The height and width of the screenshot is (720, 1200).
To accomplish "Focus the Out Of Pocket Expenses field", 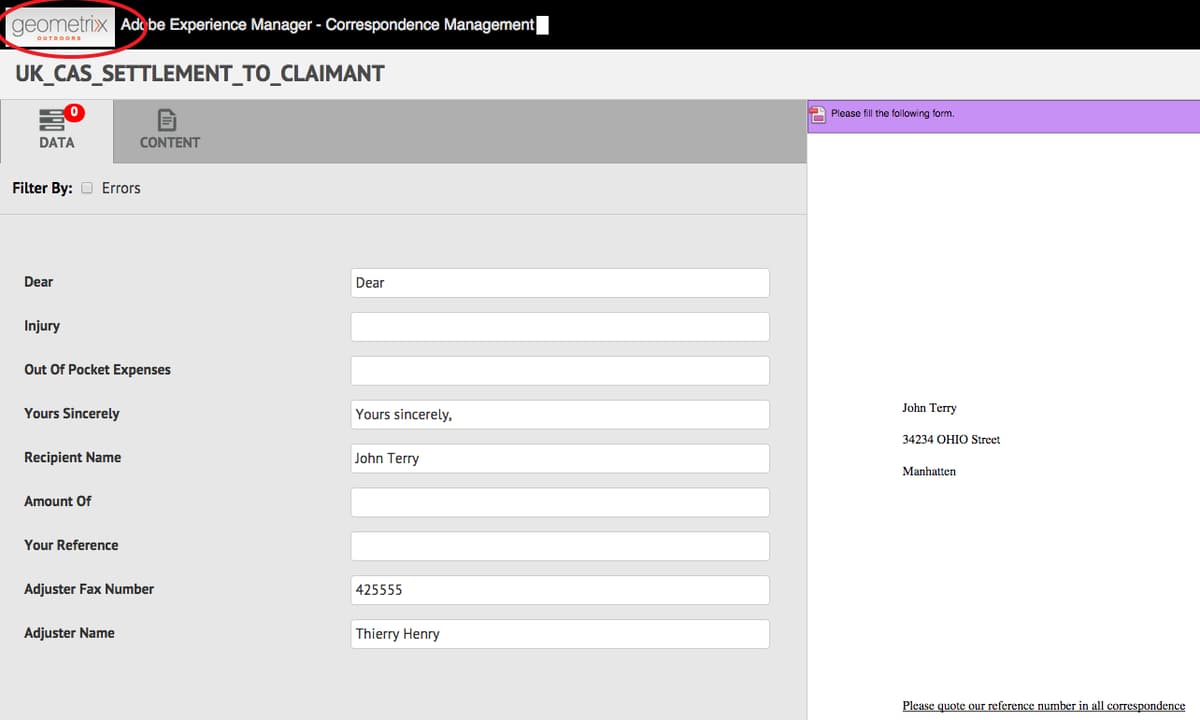I will 559,370.
